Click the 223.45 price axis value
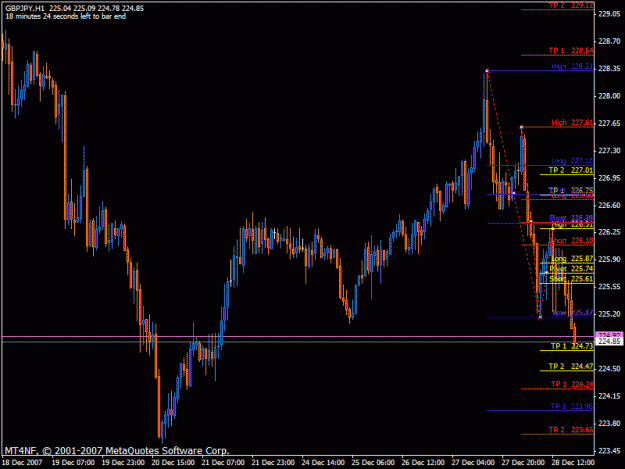The height and width of the screenshot is (469, 625). click(609, 451)
